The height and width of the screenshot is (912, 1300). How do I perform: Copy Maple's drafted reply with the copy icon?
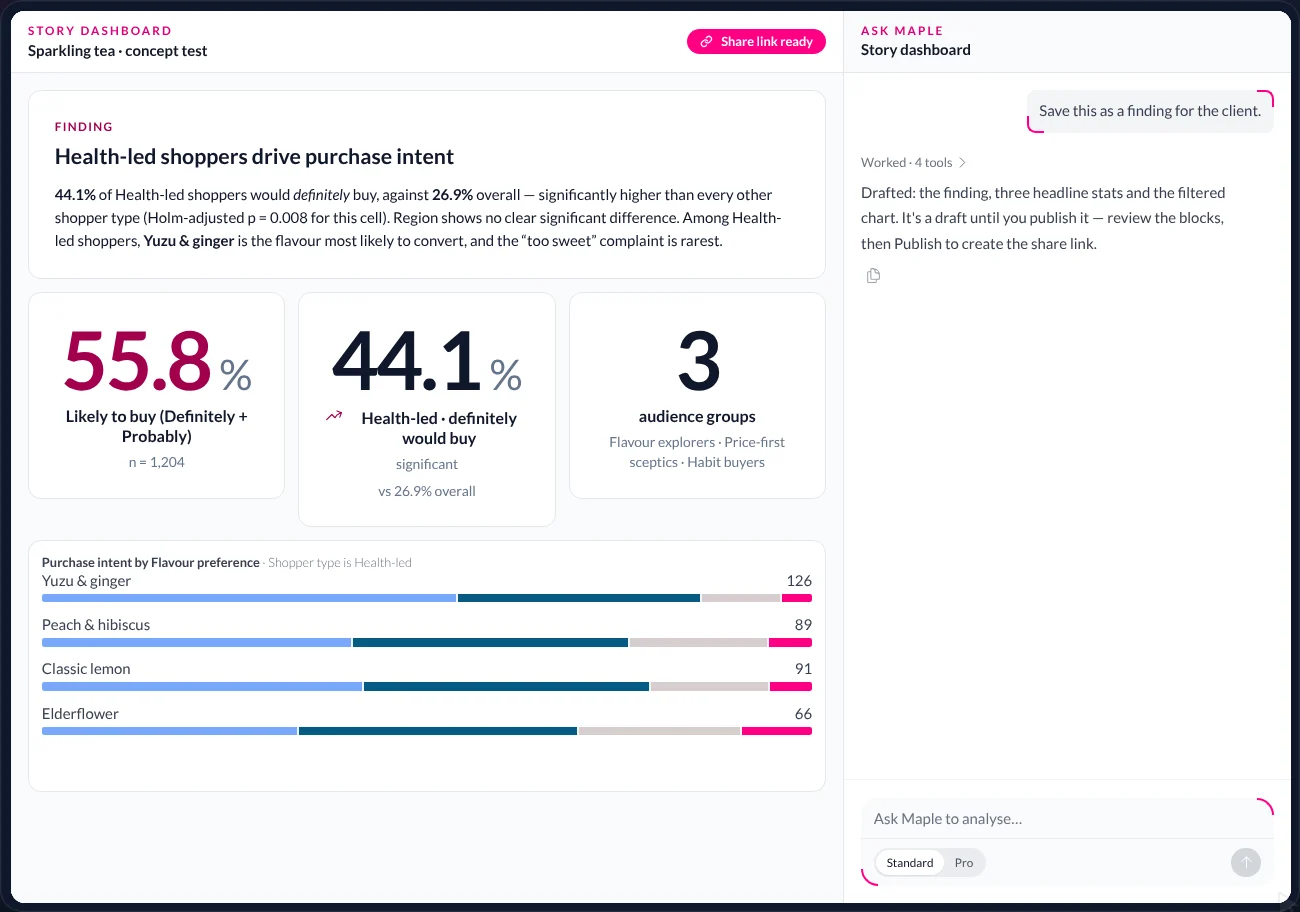(873, 276)
